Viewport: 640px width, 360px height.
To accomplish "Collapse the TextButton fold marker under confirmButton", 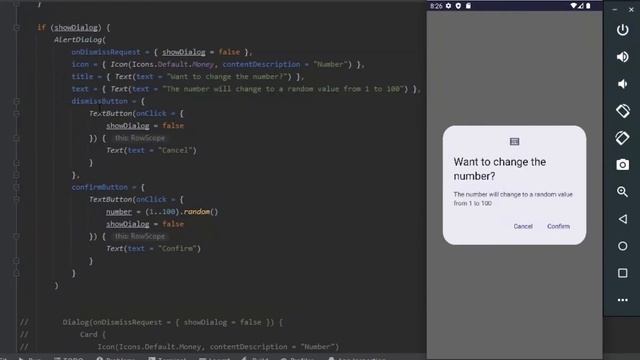I will 17,200.
